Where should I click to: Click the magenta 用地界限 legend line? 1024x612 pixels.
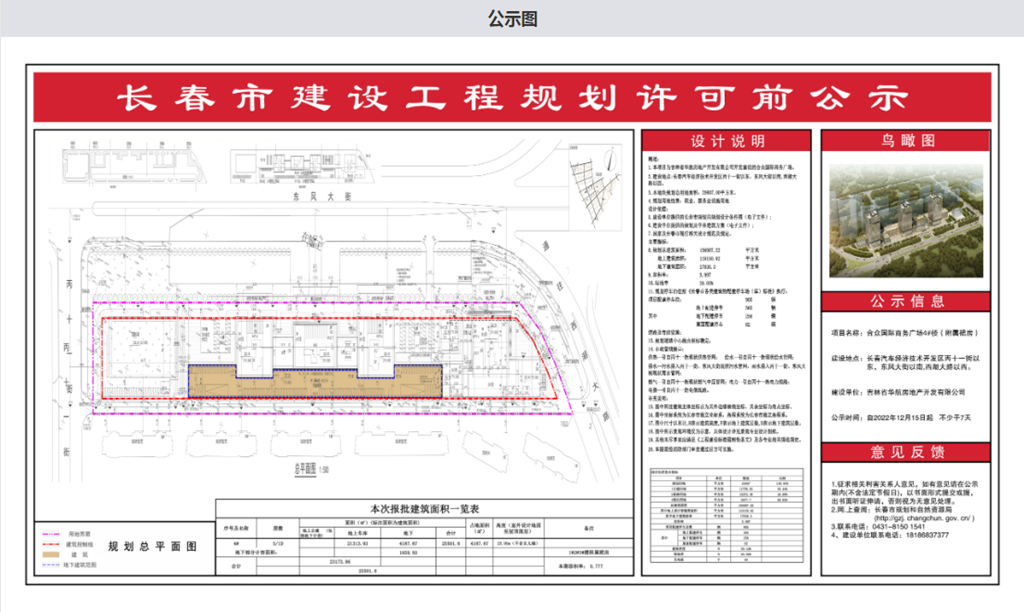(x=50, y=534)
